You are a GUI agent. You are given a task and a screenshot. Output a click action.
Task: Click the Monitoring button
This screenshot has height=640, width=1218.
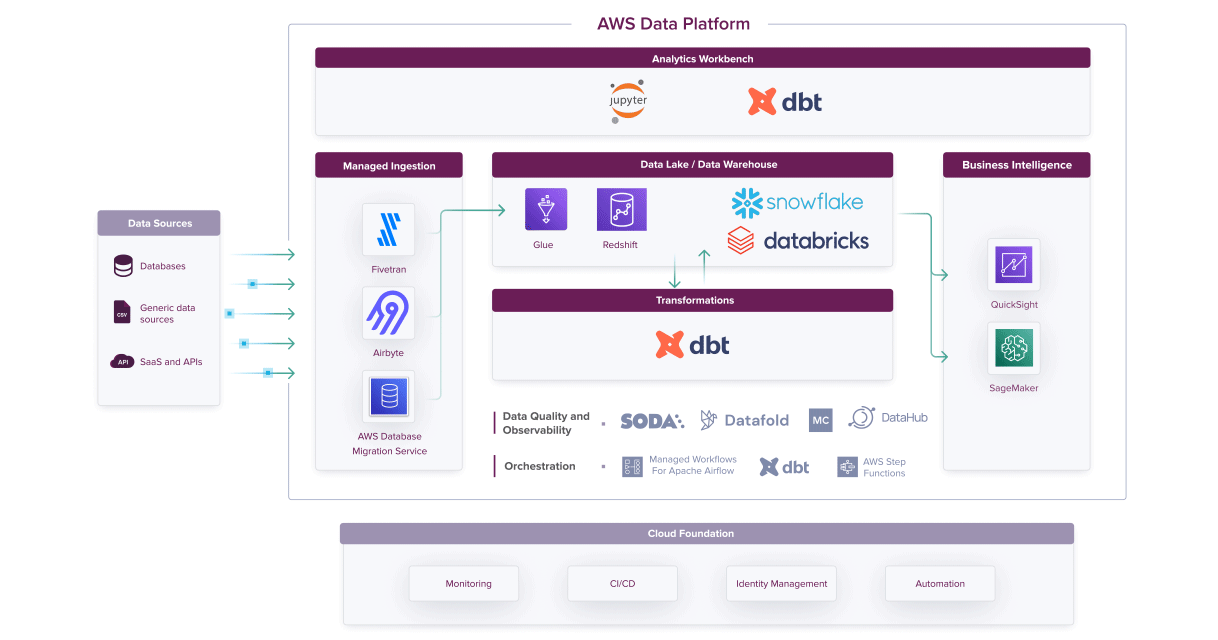463,583
